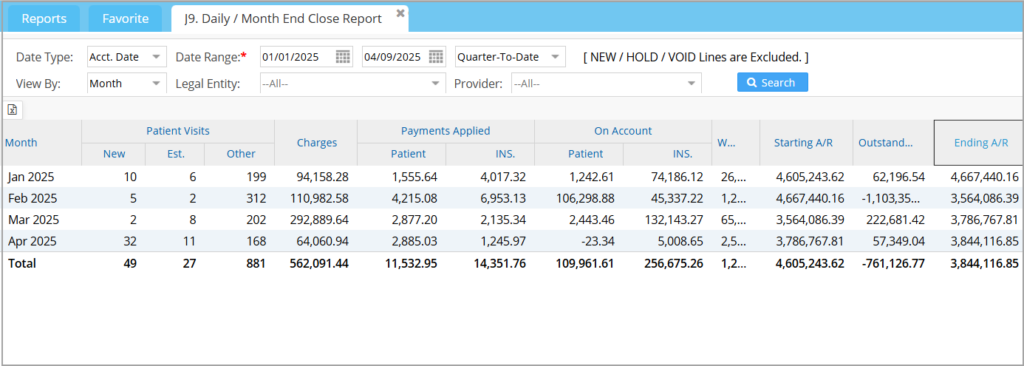
Task: Click the start date input field
Action: [x=298, y=57]
